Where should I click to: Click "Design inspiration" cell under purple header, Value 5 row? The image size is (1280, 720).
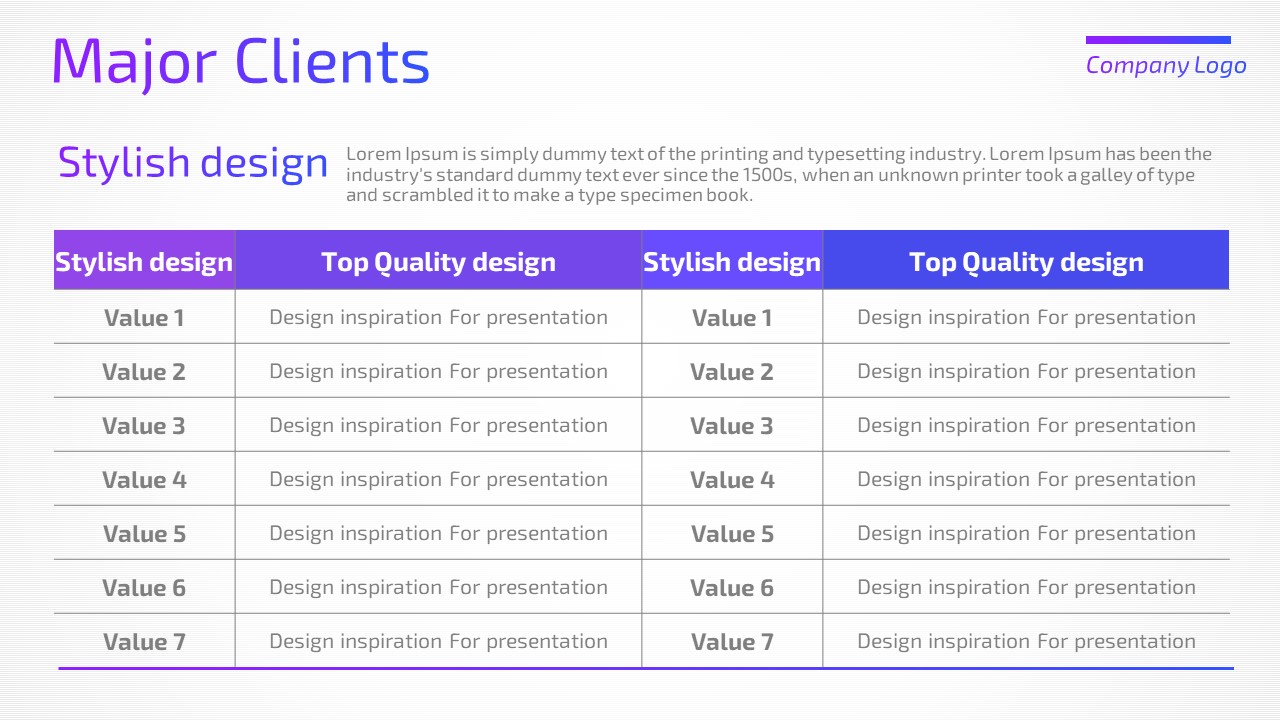(438, 534)
